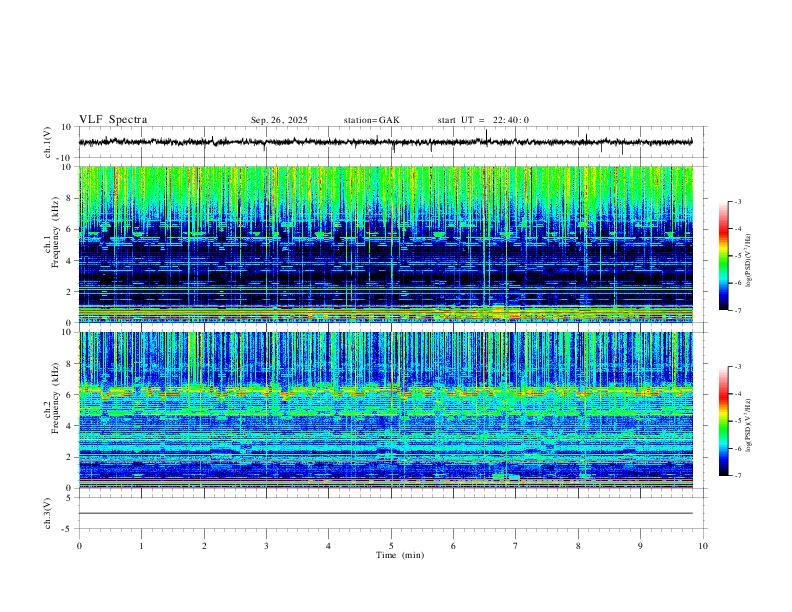Click the upper PSD color scale bar

[723, 256]
